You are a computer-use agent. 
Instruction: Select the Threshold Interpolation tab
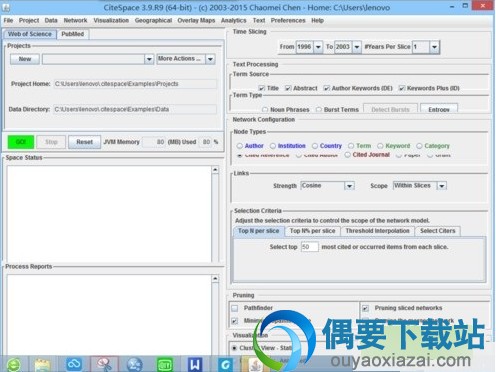point(377,231)
